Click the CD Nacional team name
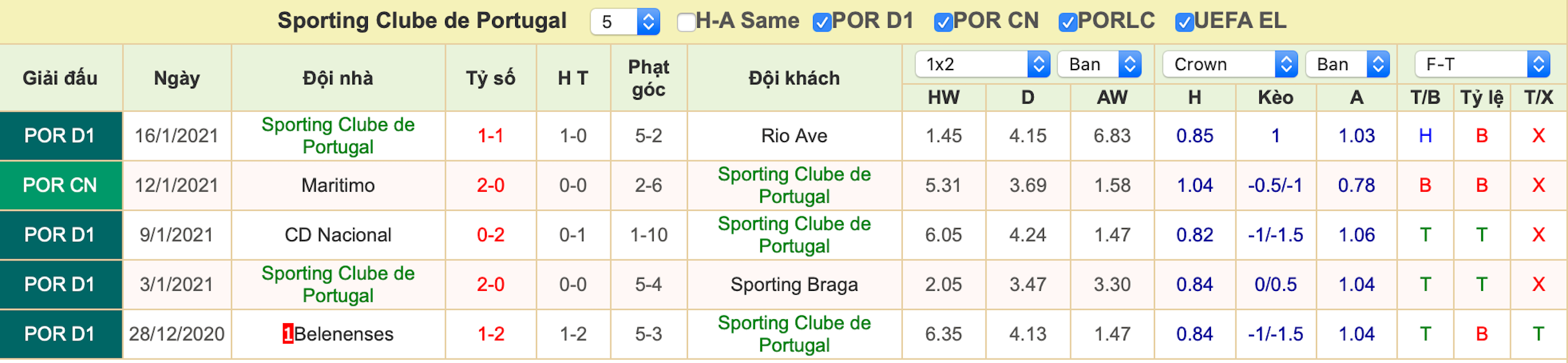1568x363 pixels. tap(338, 235)
